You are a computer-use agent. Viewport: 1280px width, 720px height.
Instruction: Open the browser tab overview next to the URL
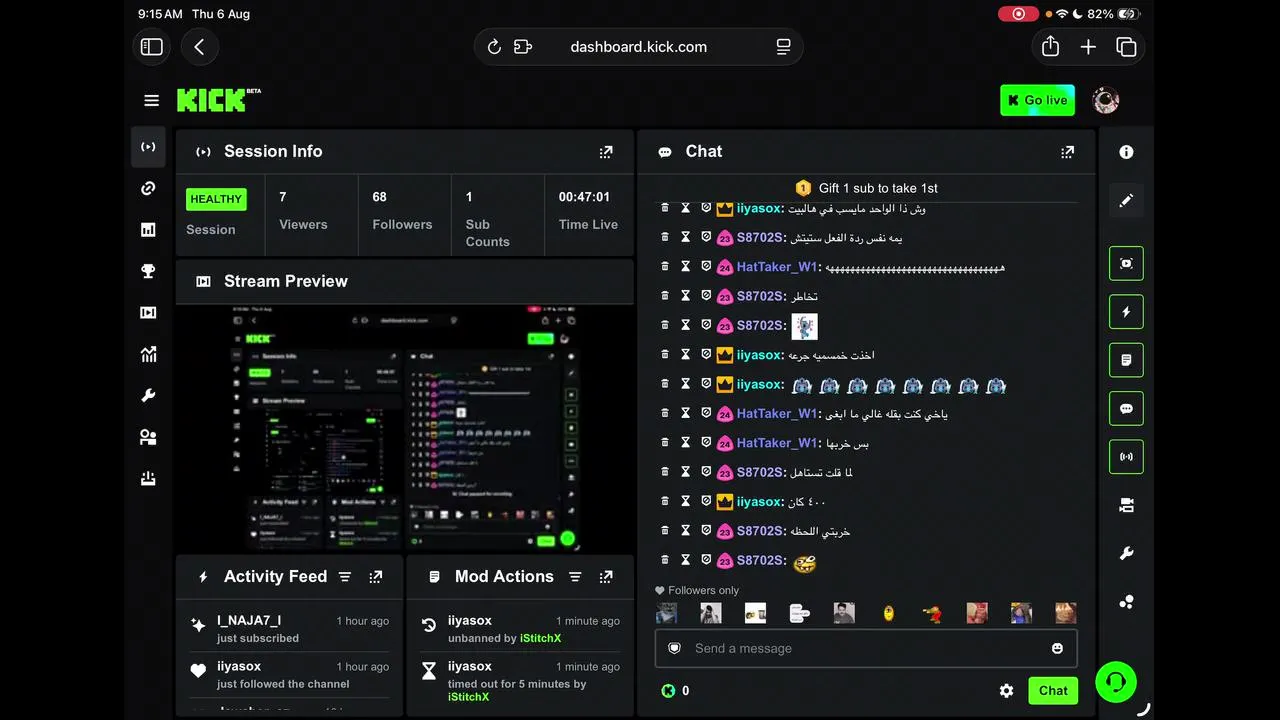click(x=783, y=47)
